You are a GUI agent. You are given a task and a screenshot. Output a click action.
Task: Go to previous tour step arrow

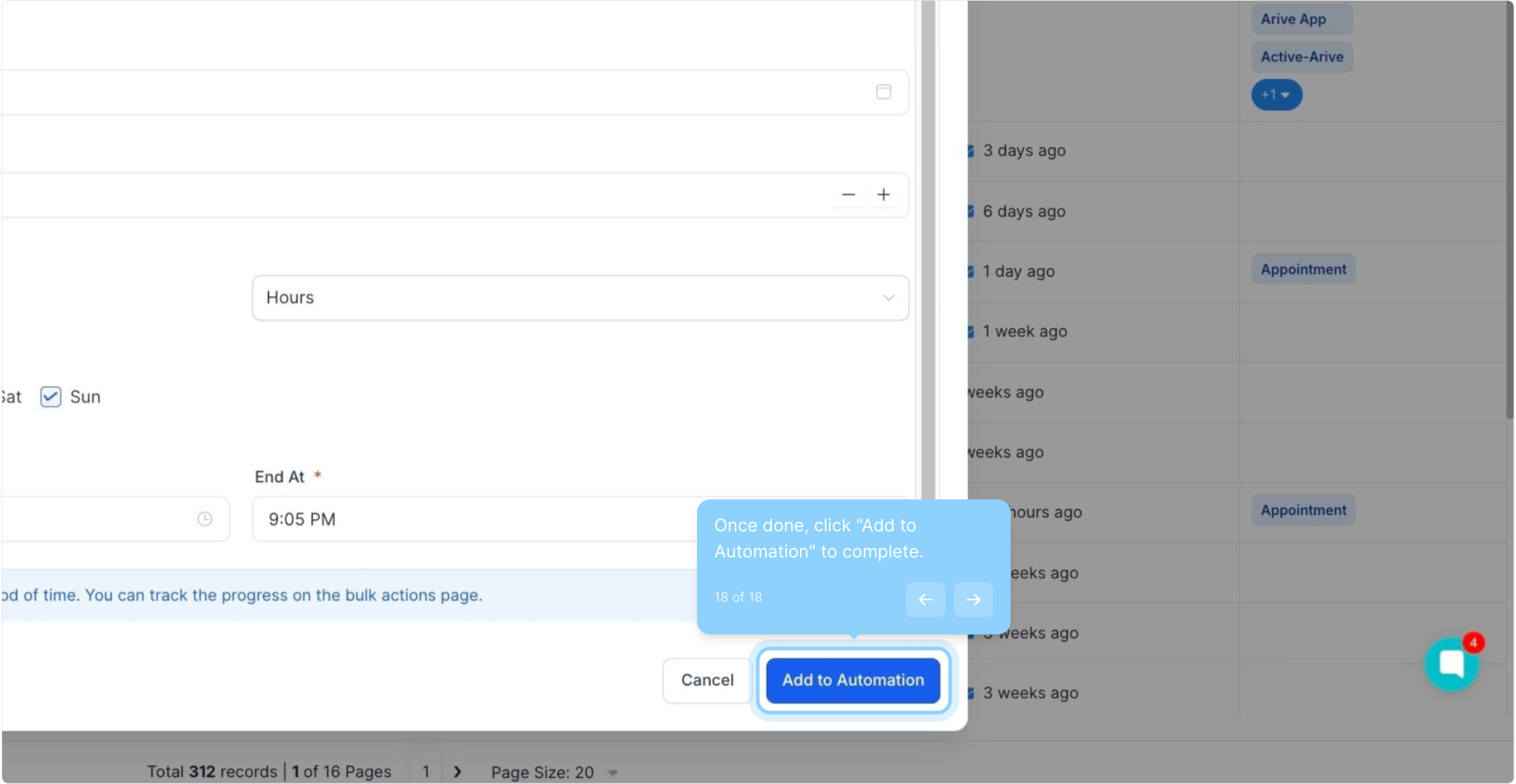(x=925, y=599)
